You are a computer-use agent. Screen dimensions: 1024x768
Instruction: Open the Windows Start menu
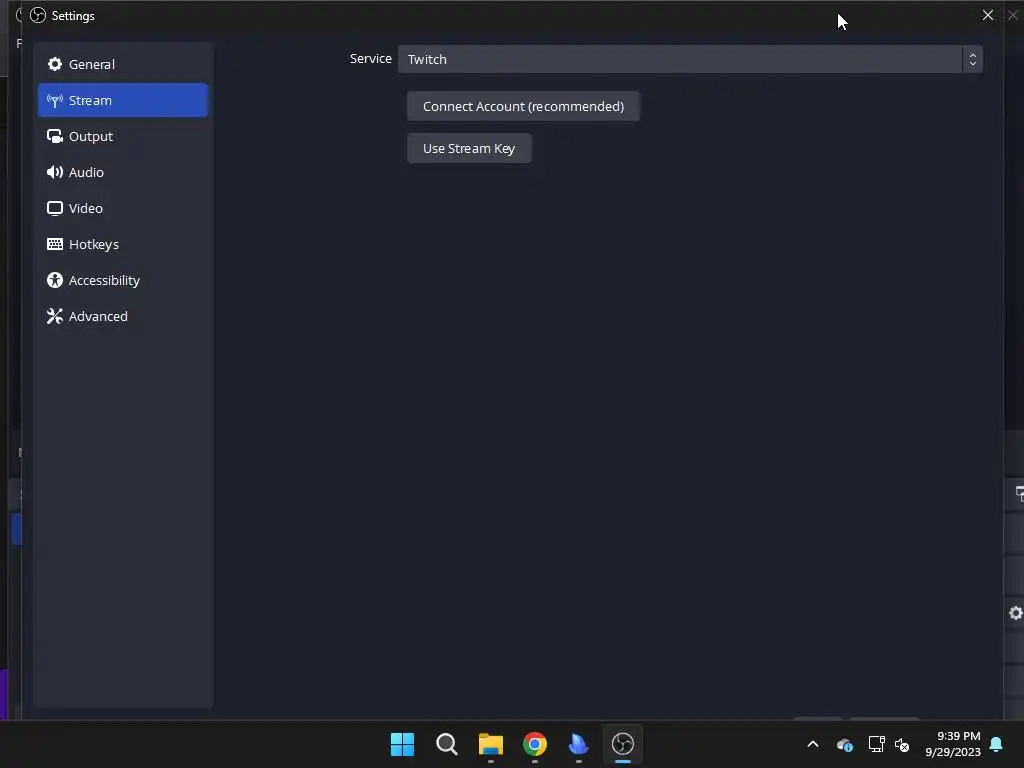(x=402, y=744)
